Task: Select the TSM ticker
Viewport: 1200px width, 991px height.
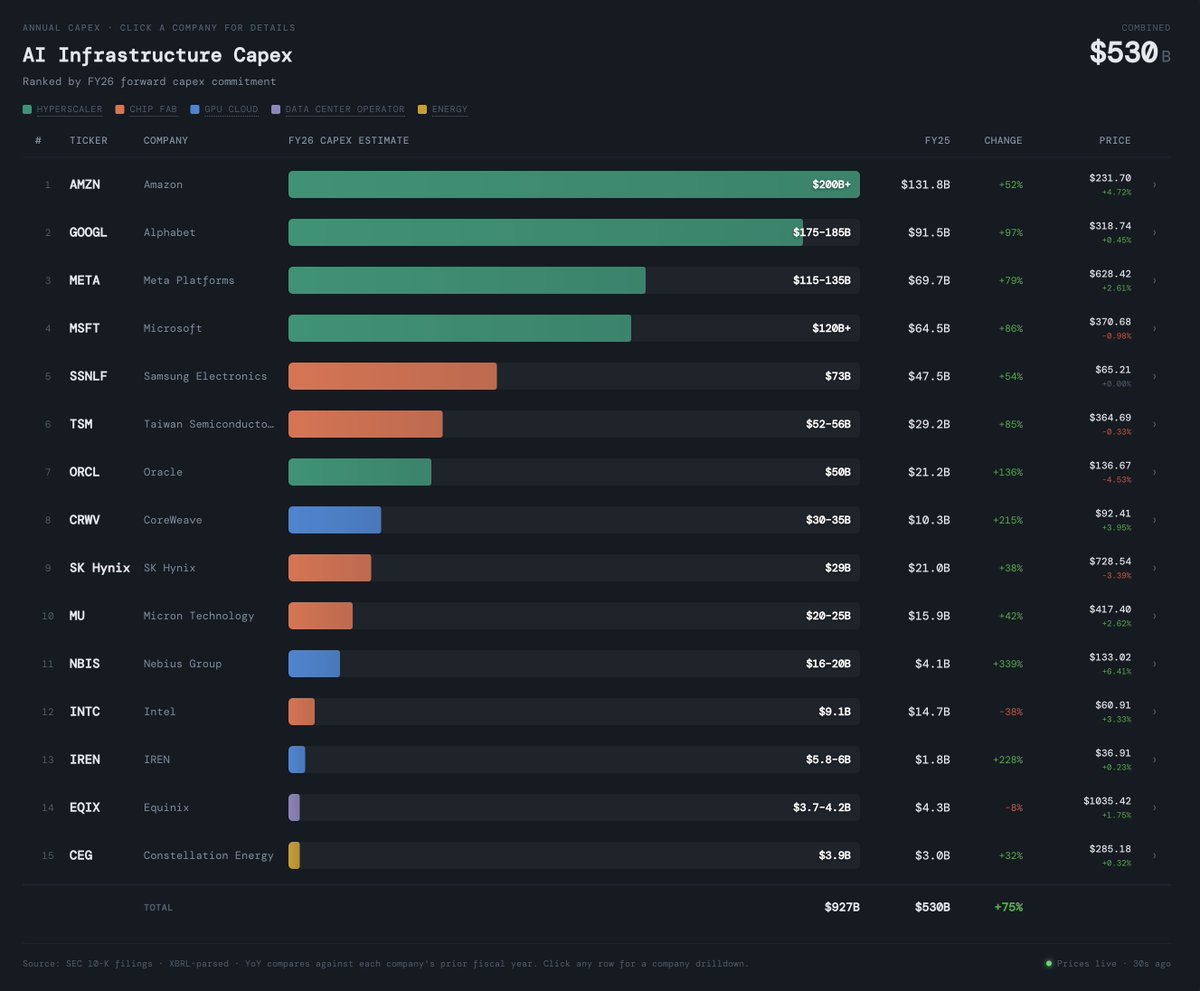Action: pyautogui.click(x=81, y=424)
